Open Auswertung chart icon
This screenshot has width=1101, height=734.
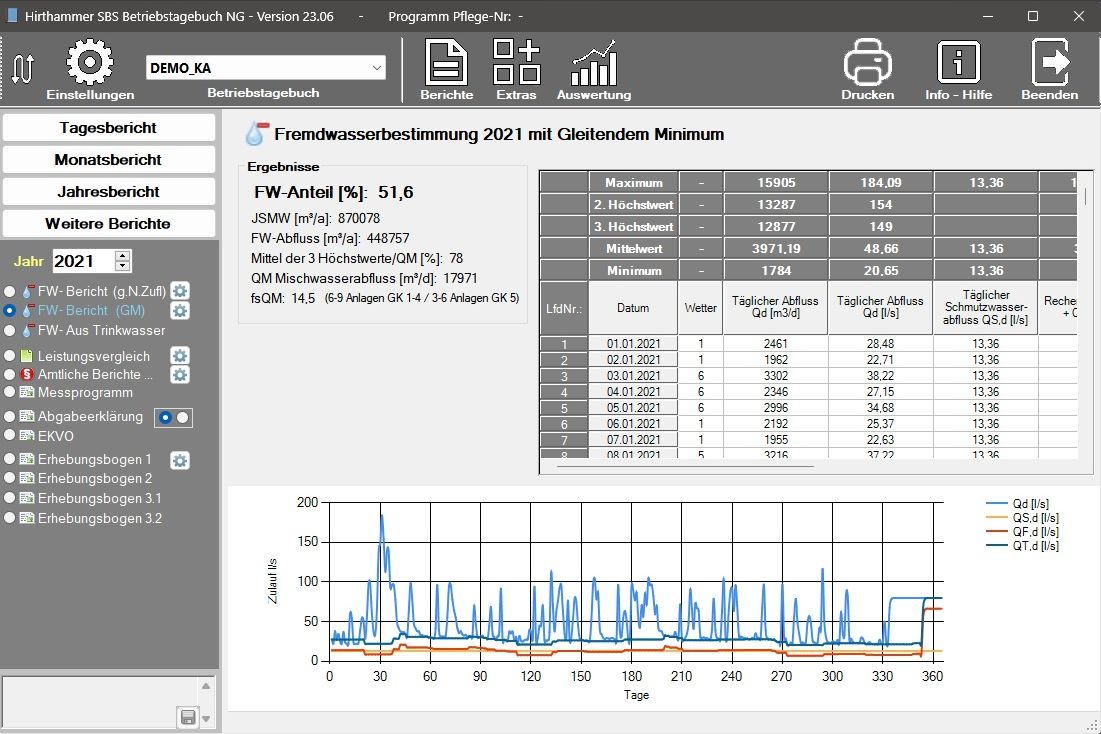(x=593, y=63)
